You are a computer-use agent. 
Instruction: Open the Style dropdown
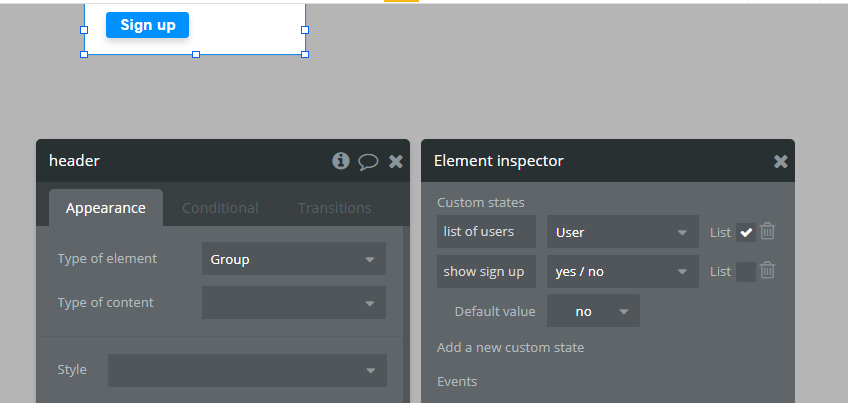click(247, 370)
